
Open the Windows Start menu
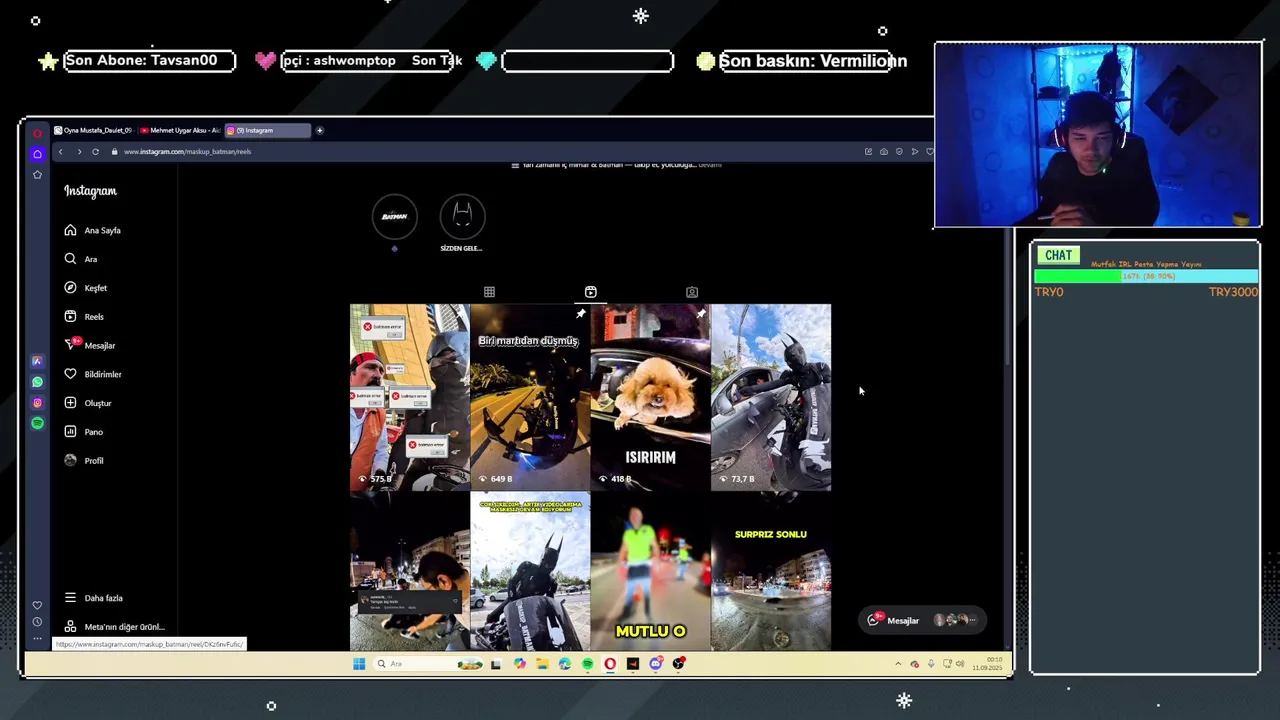359,664
